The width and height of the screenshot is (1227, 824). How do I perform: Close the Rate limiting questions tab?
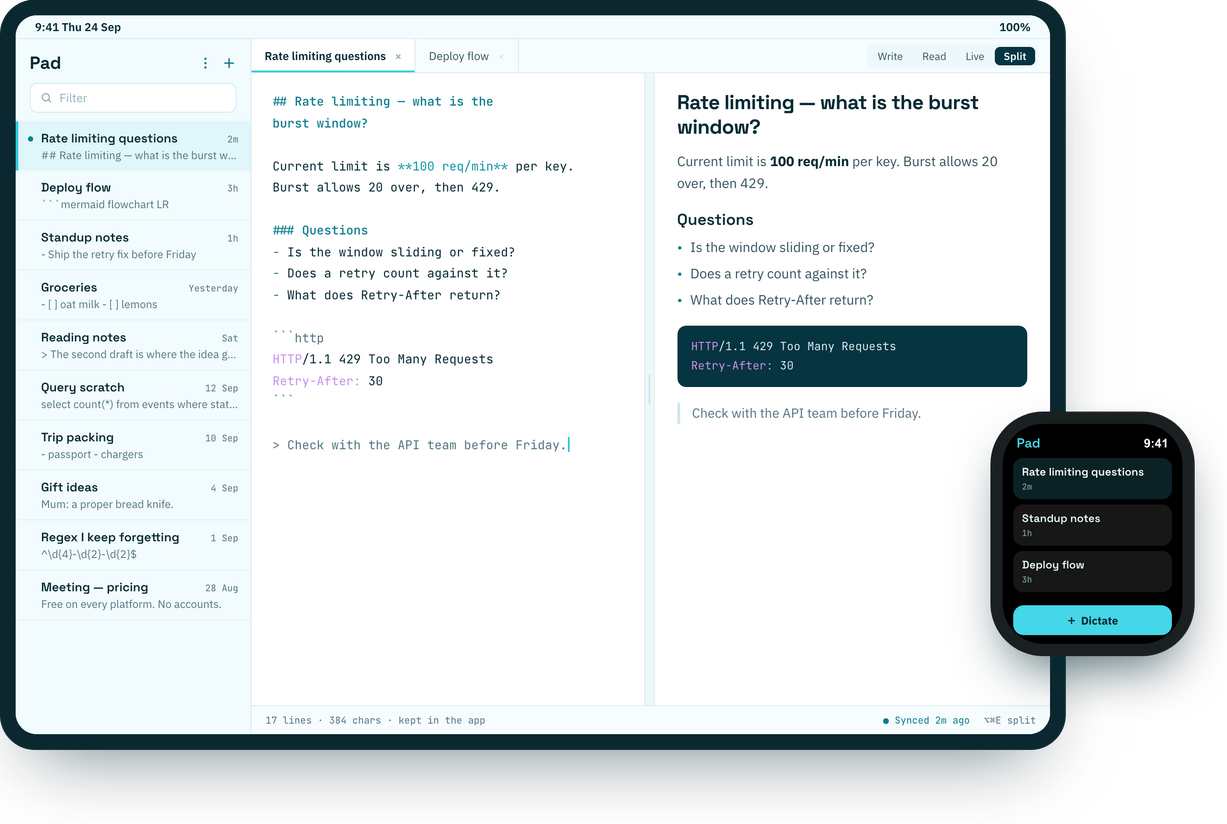point(398,57)
